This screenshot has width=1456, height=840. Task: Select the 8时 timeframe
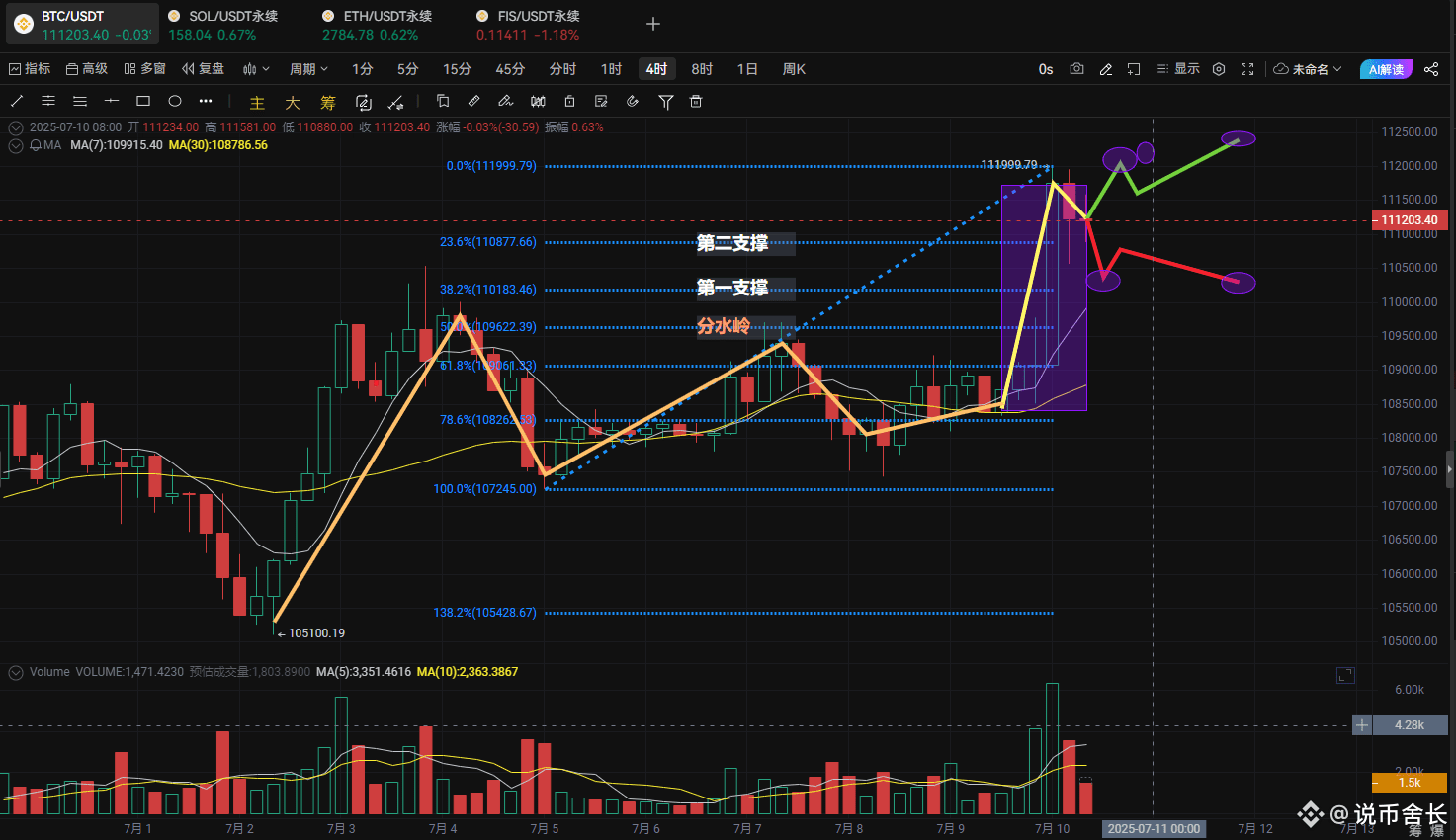(x=702, y=69)
